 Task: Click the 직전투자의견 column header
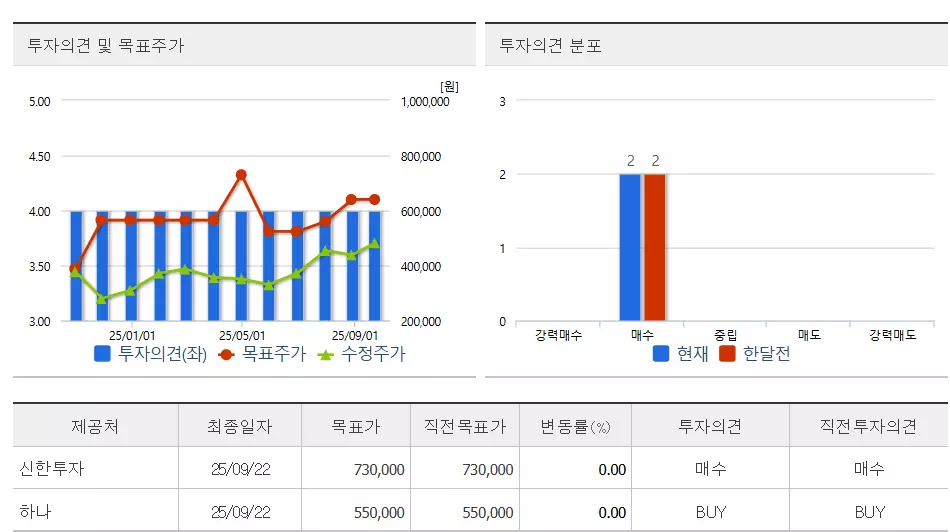(x=868, y=427)
